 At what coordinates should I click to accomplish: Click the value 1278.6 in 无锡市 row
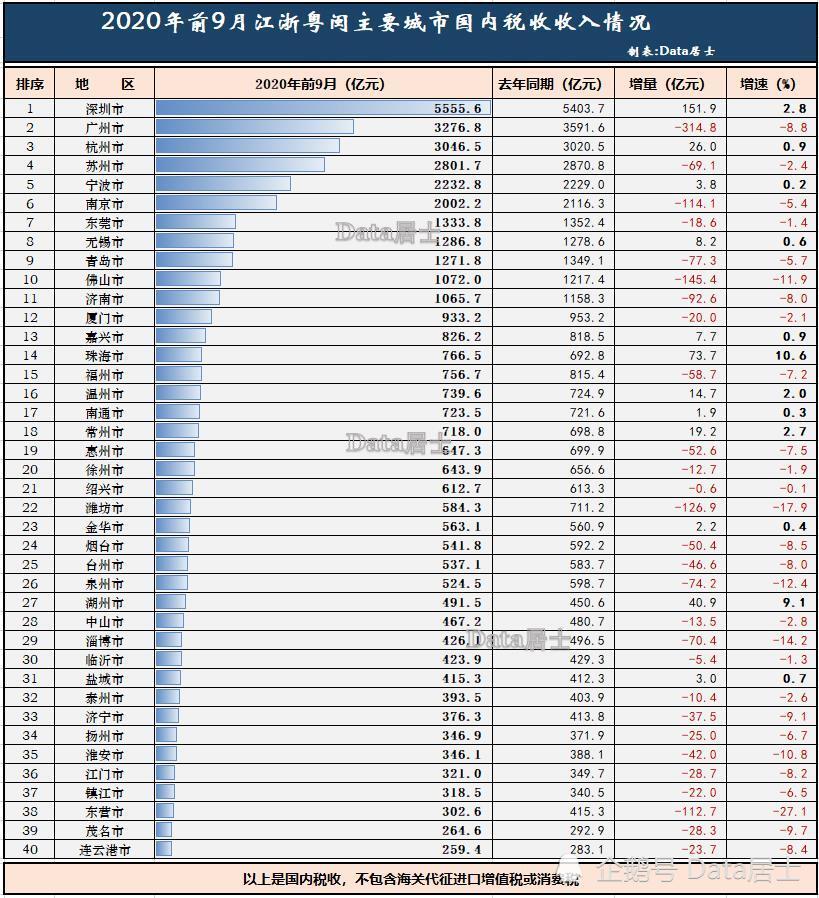[583, 242]
